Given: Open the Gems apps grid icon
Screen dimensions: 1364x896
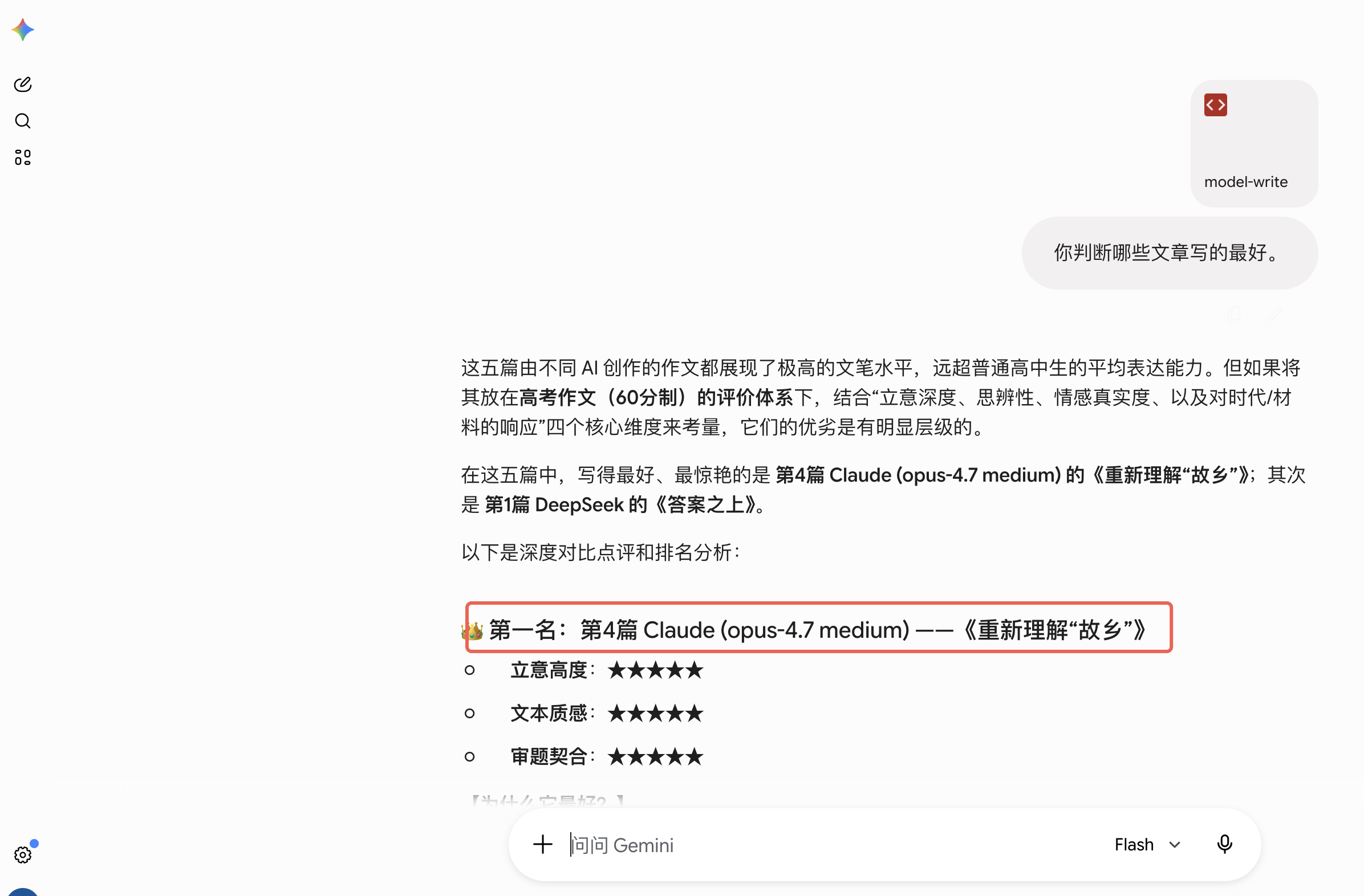Looking at the screenshot, I should click(23, 157).
